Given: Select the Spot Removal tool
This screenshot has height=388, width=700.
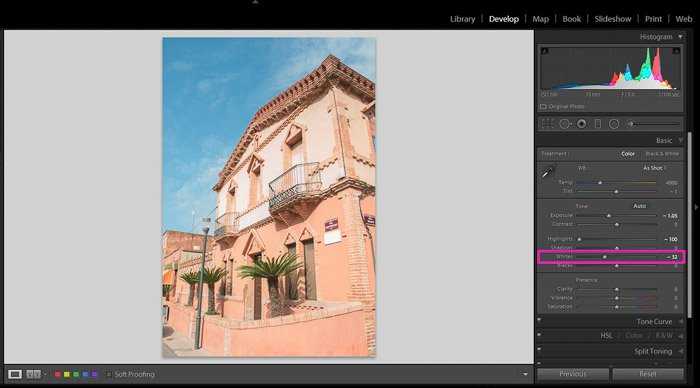Looking at the screenshot, I should pos(565,124).
